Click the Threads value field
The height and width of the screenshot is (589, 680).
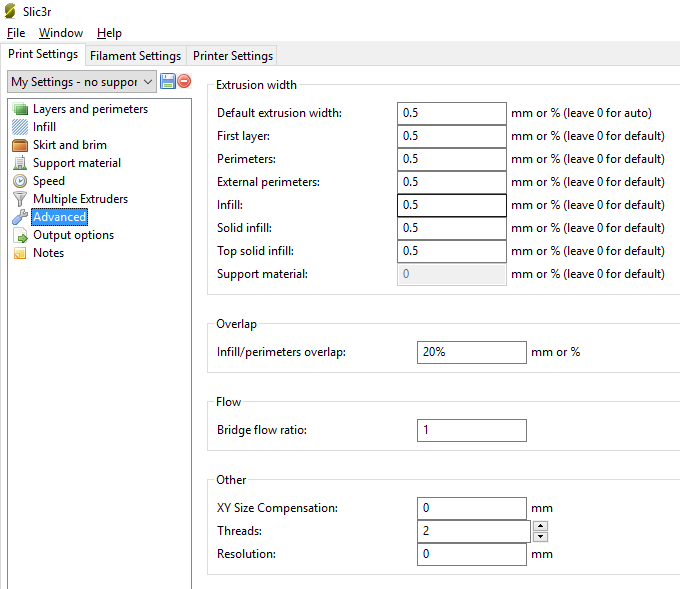(474, 531)
